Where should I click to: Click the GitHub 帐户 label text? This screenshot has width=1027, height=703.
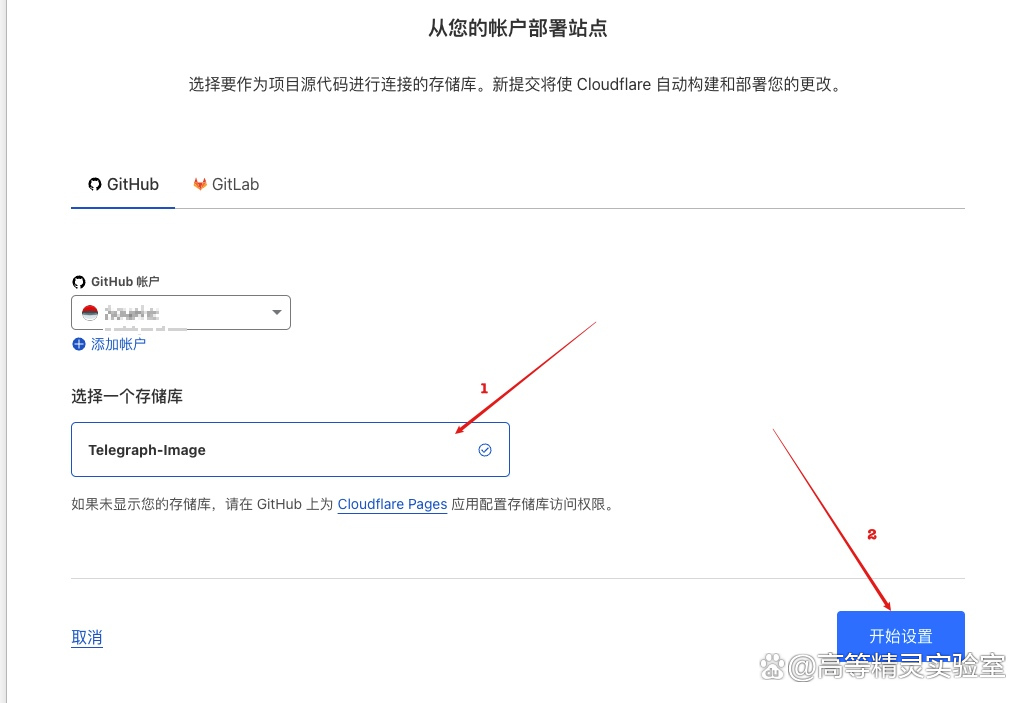click(125, 282)
